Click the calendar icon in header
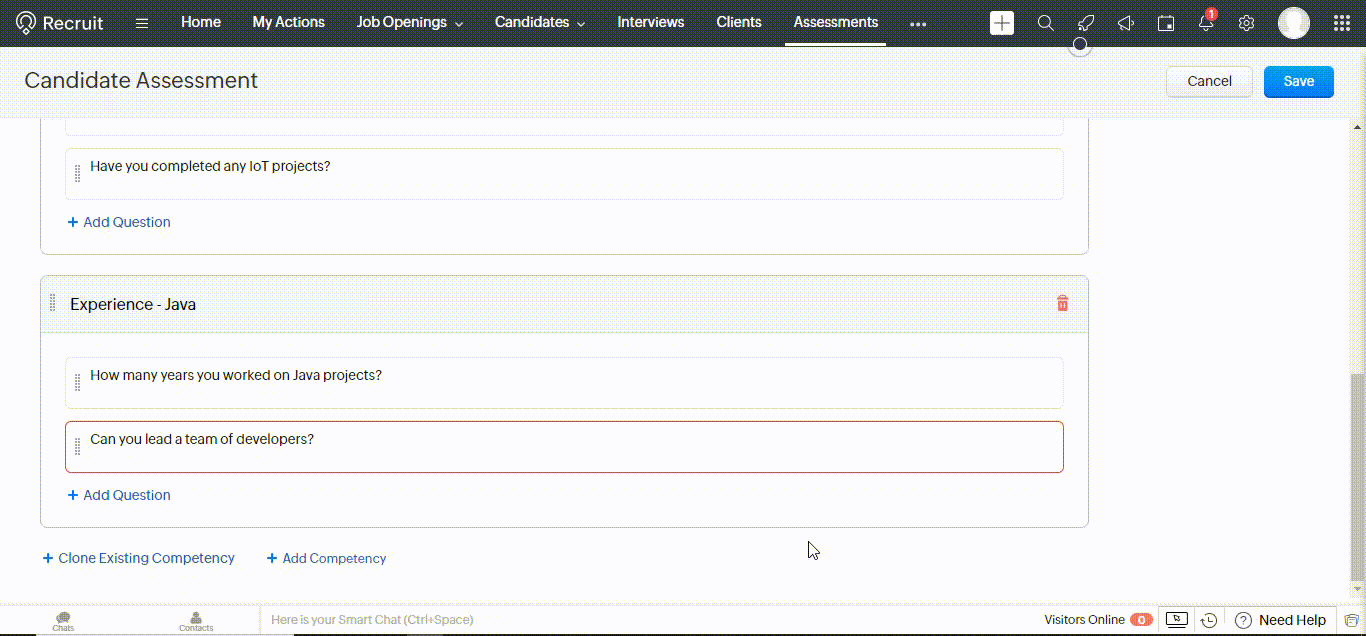This screenshot has height=636, width=1366. pos(1166,23)
